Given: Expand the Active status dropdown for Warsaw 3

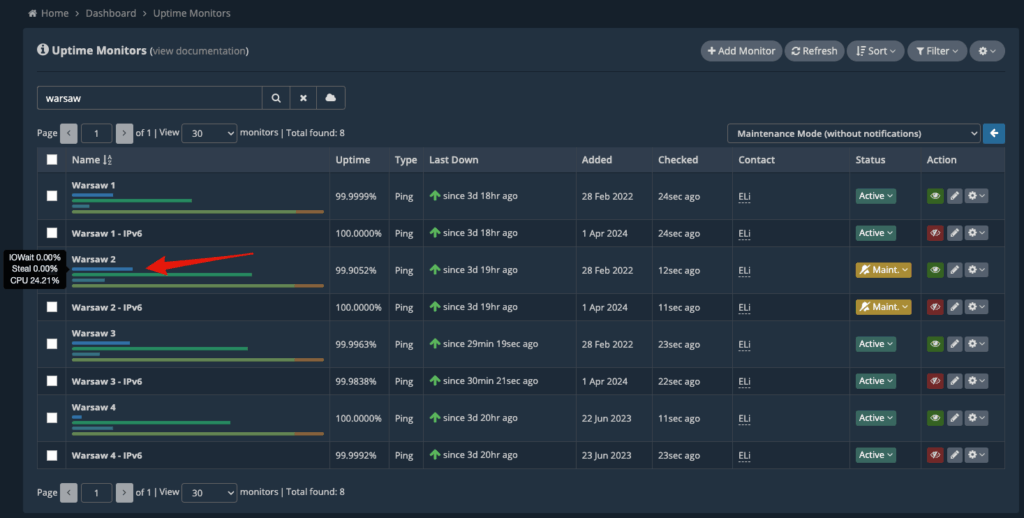Looking at the screenshot, I should coord(876,344).
